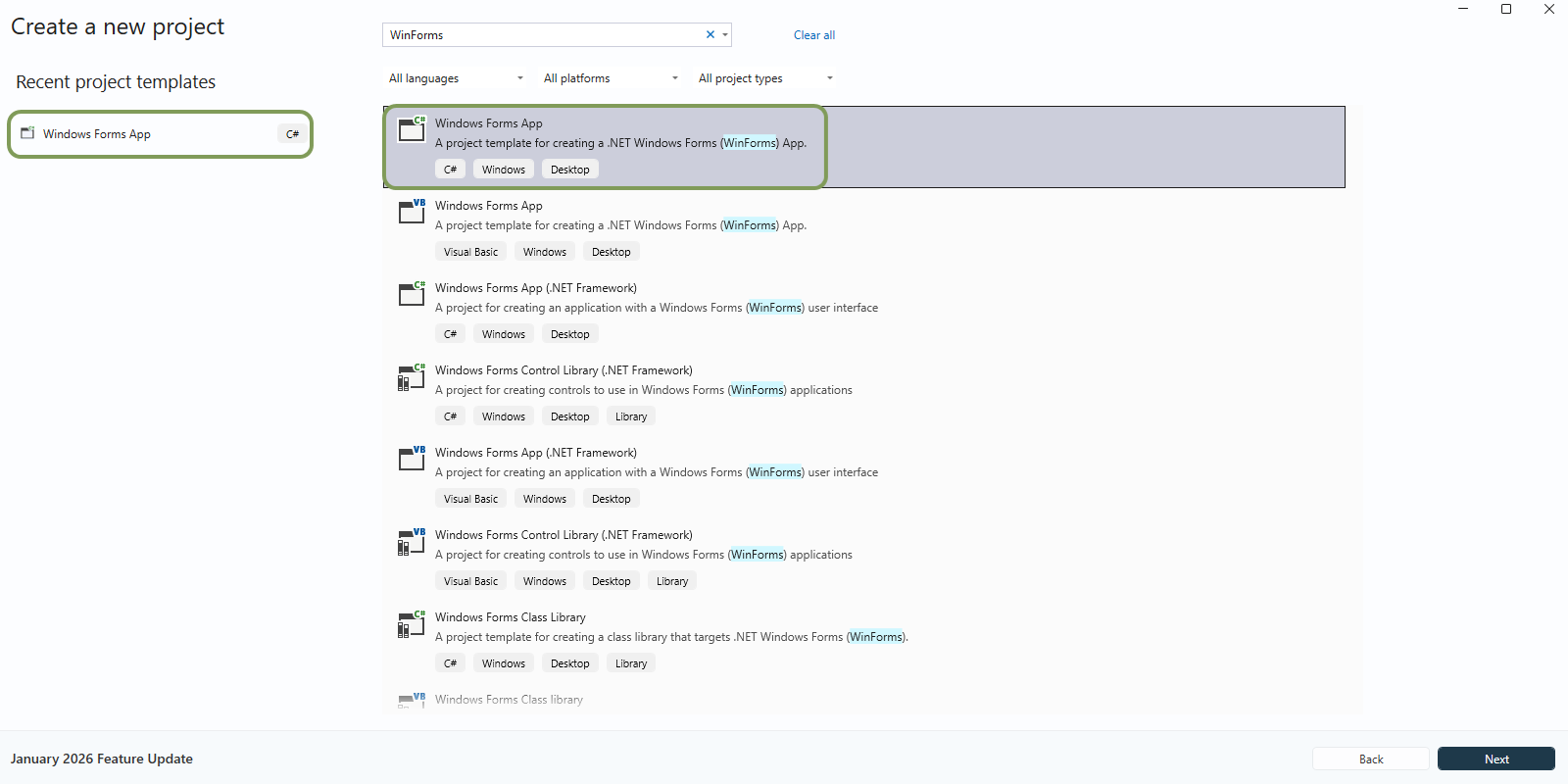Click the C# tag on recent Windows Forms App
The width and height of the screenshot is (1568, 784).
(x=292, y=134)
